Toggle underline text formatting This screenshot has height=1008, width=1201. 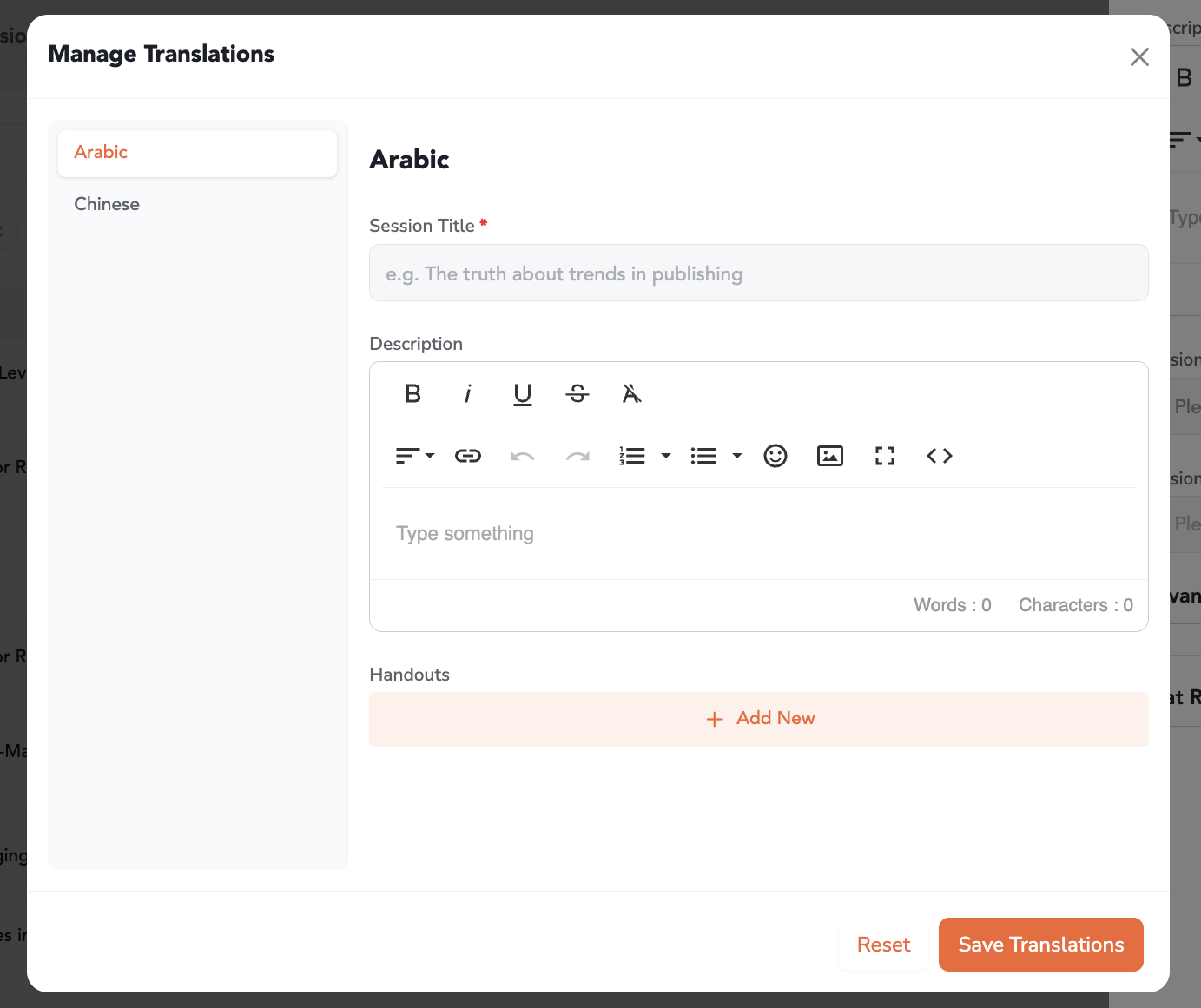(x=523, y=394)
